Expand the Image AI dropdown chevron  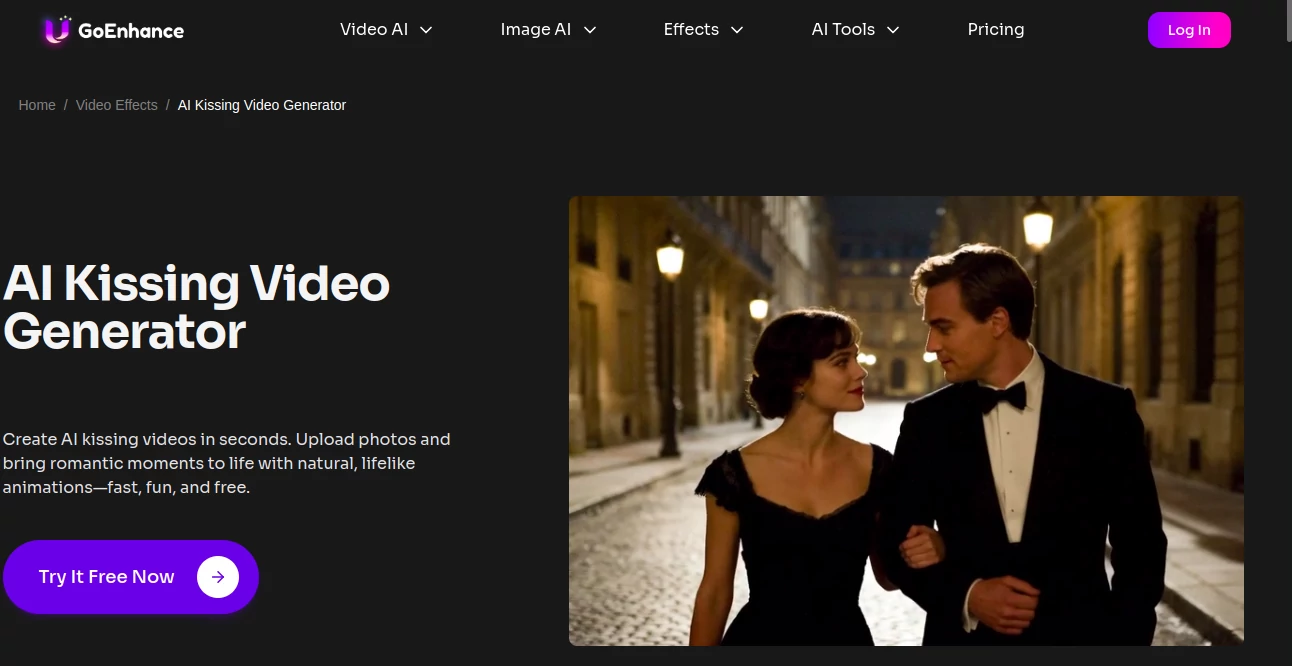pos(589,30)
